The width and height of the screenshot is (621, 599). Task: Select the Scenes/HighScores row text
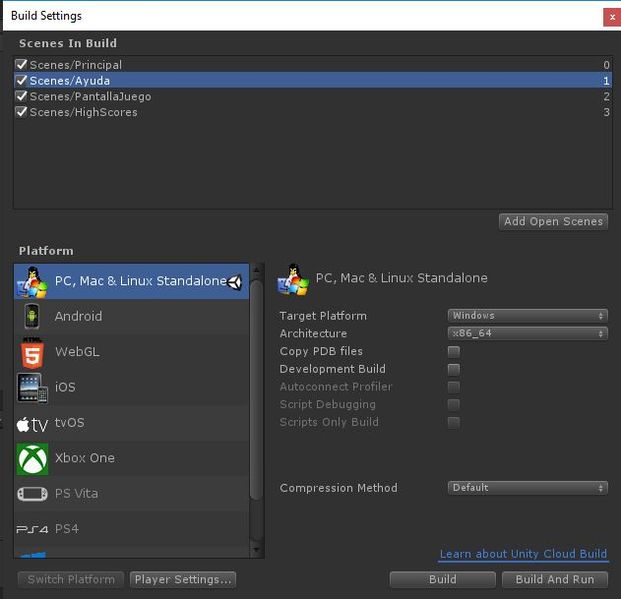(x=84, y=112)
